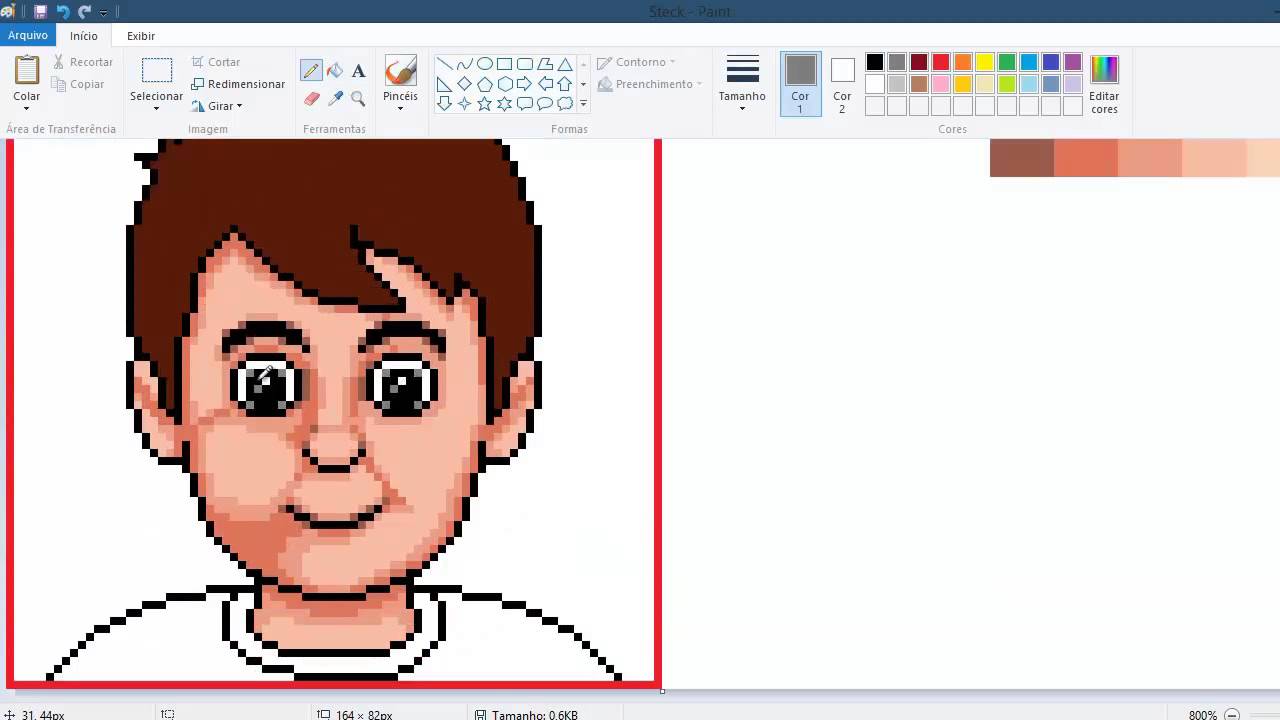
Task: Select the Pencil tool
Action: pyautogui.click(x=311, y=71)
